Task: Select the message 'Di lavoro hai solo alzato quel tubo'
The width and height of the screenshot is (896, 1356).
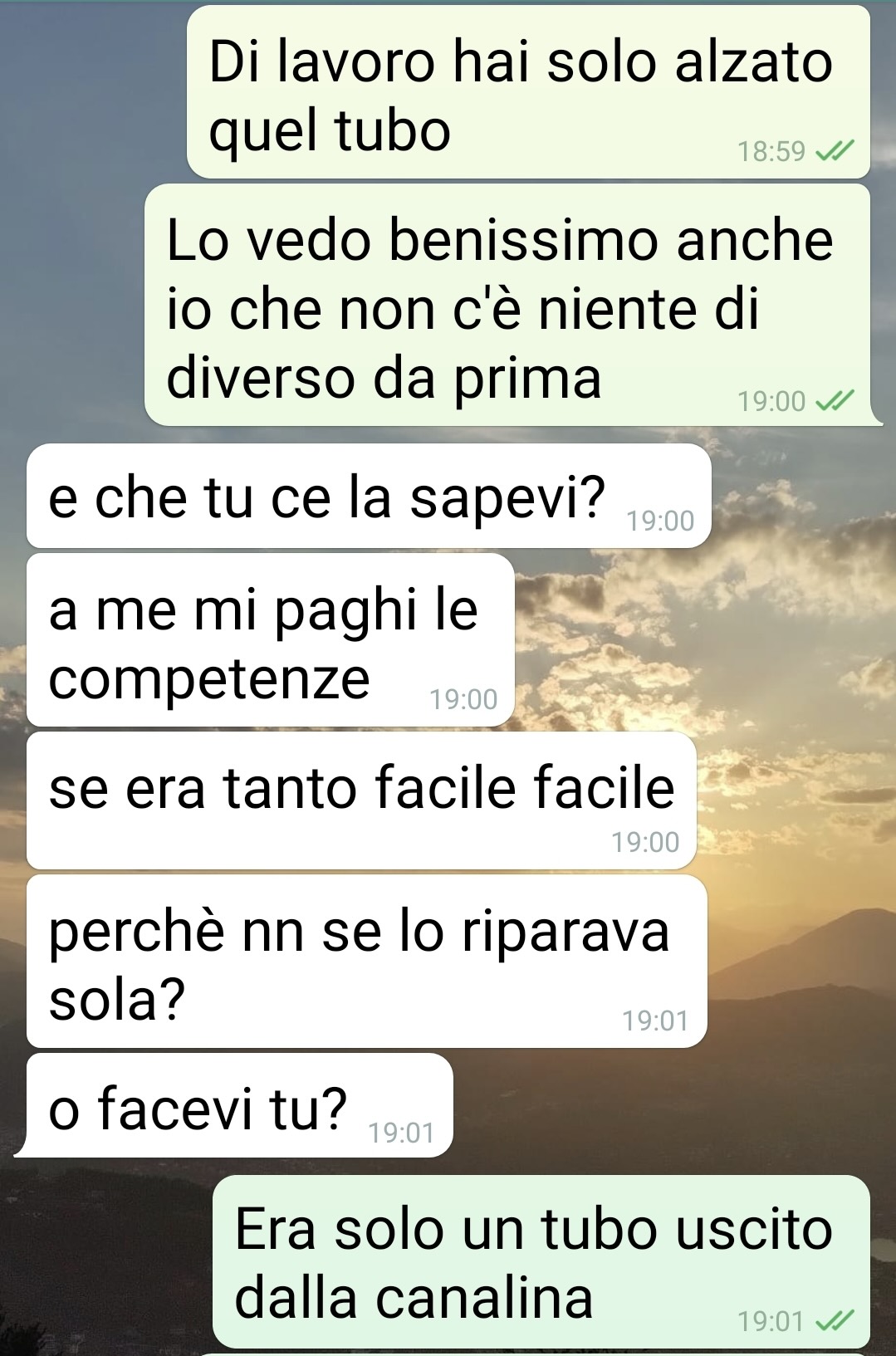Action: (528, 91)
